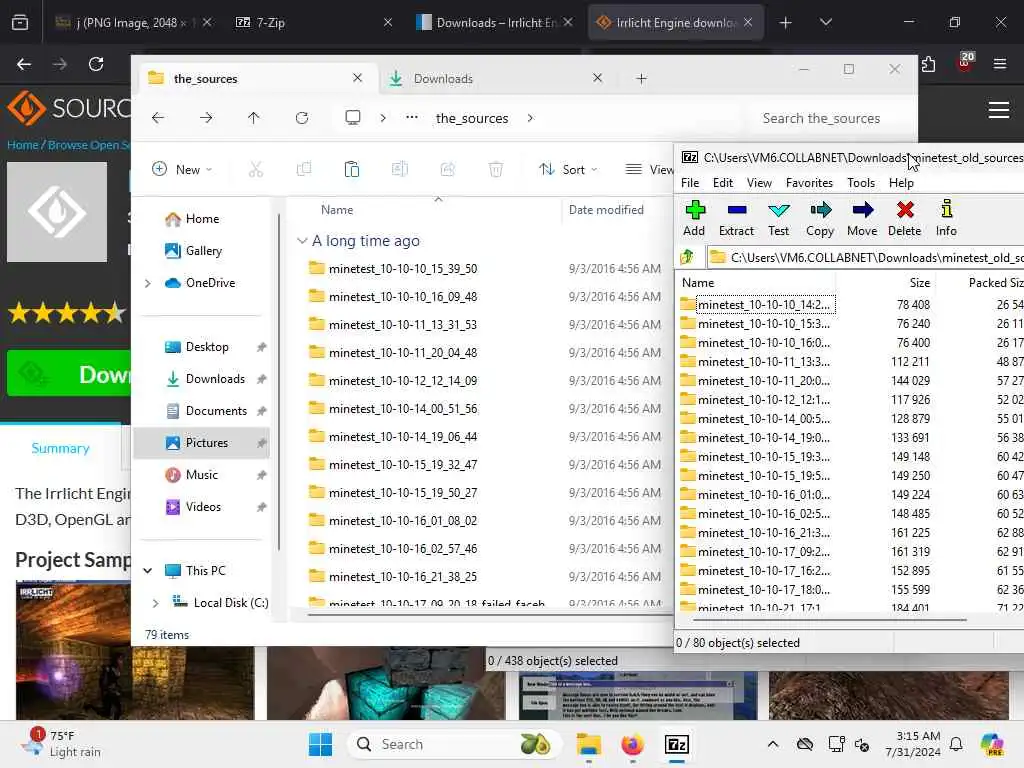The width and height of the screenshot is (1024, 768).
Task: Click Explorer's forward arrow
Action: [206, 118]
